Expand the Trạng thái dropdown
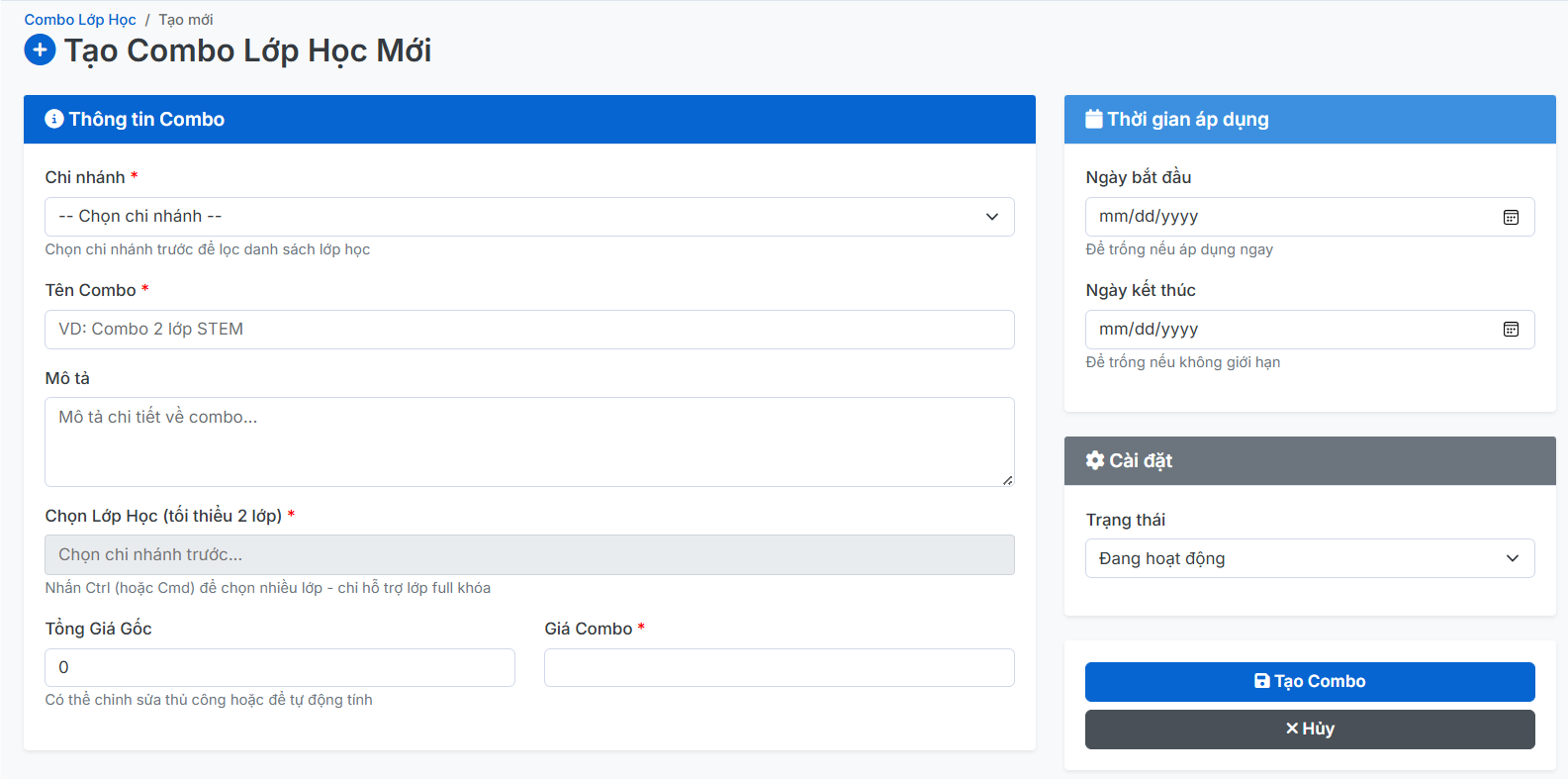Viewport: 1568px width, 779px height. [x=1309, y=558]
